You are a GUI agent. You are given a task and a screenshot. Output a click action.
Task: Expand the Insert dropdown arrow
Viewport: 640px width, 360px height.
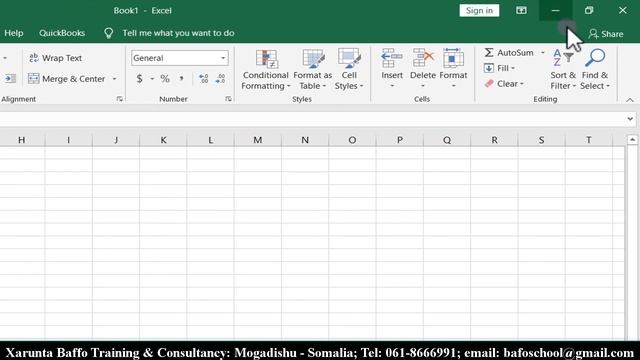(392, 86)
